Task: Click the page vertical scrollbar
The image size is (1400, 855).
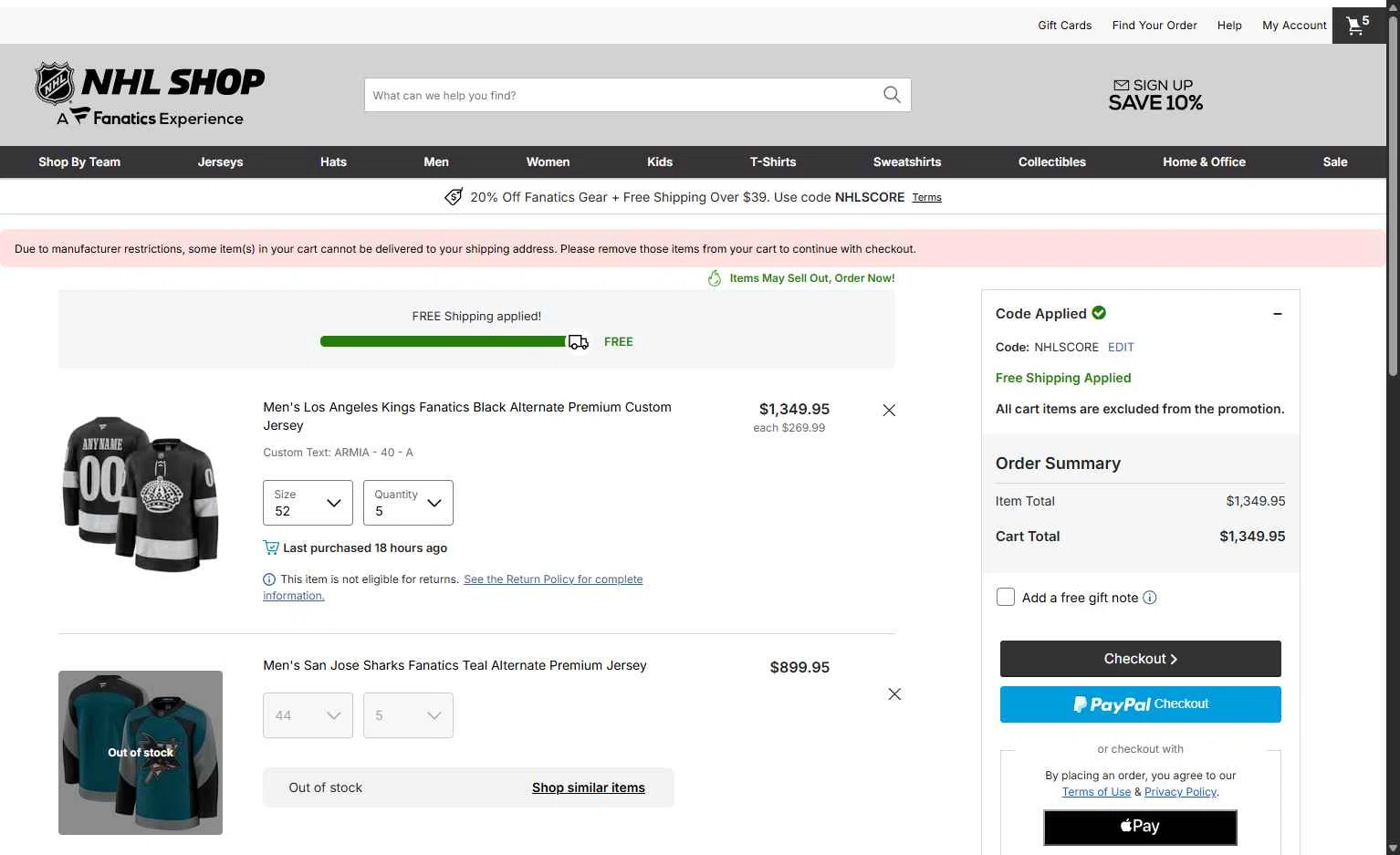Action: coord(1393,196)
